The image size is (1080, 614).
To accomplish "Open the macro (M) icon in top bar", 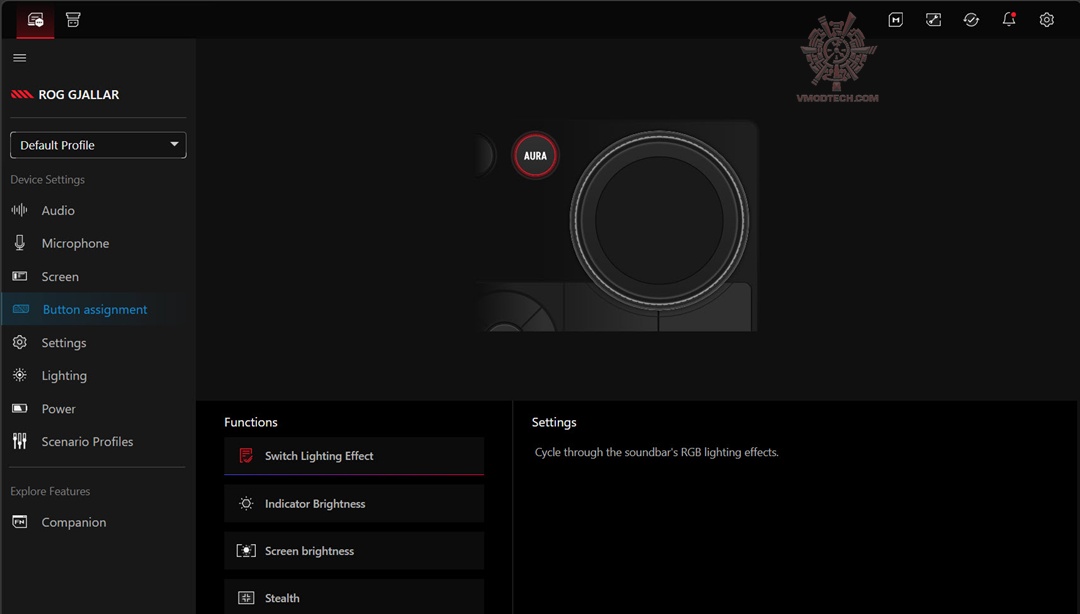I will coord(895,20).
